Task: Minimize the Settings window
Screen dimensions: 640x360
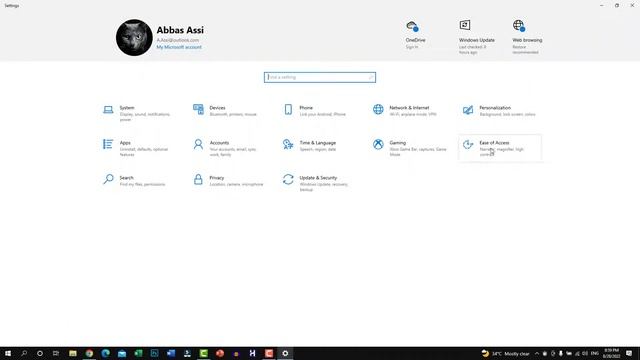Action: [602, 5]
